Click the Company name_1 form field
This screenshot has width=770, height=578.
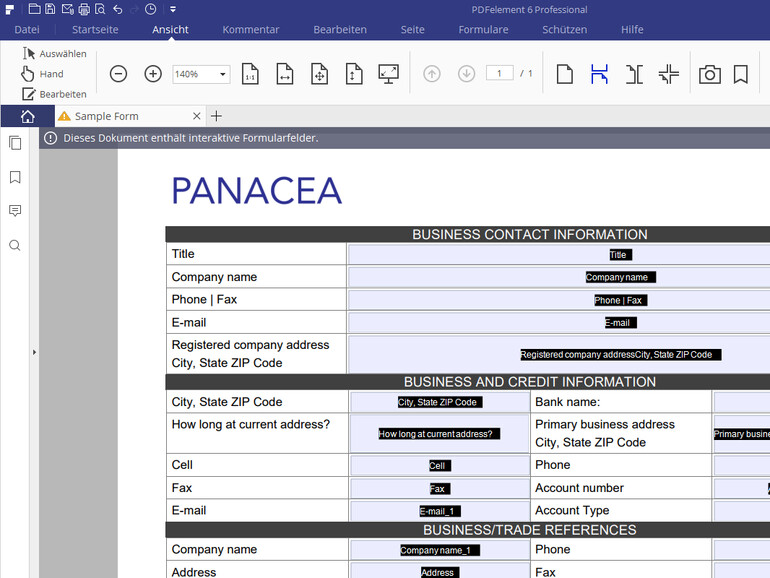pyautogui.click(x=440, y=550)
